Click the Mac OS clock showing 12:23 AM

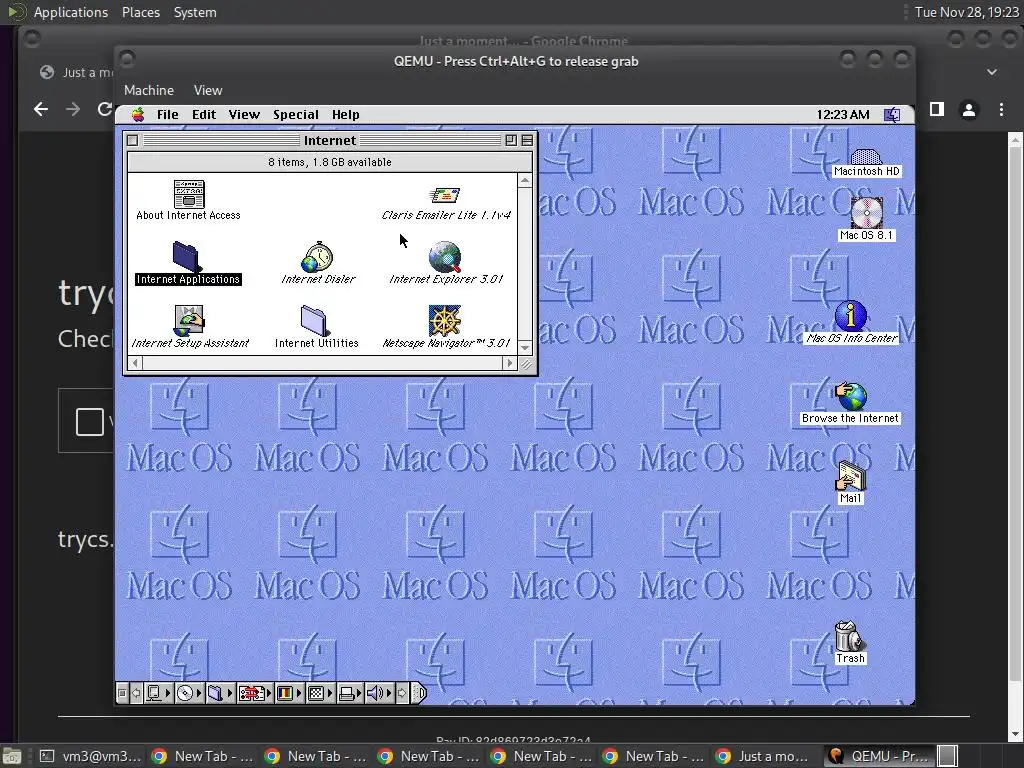point(842,115)
